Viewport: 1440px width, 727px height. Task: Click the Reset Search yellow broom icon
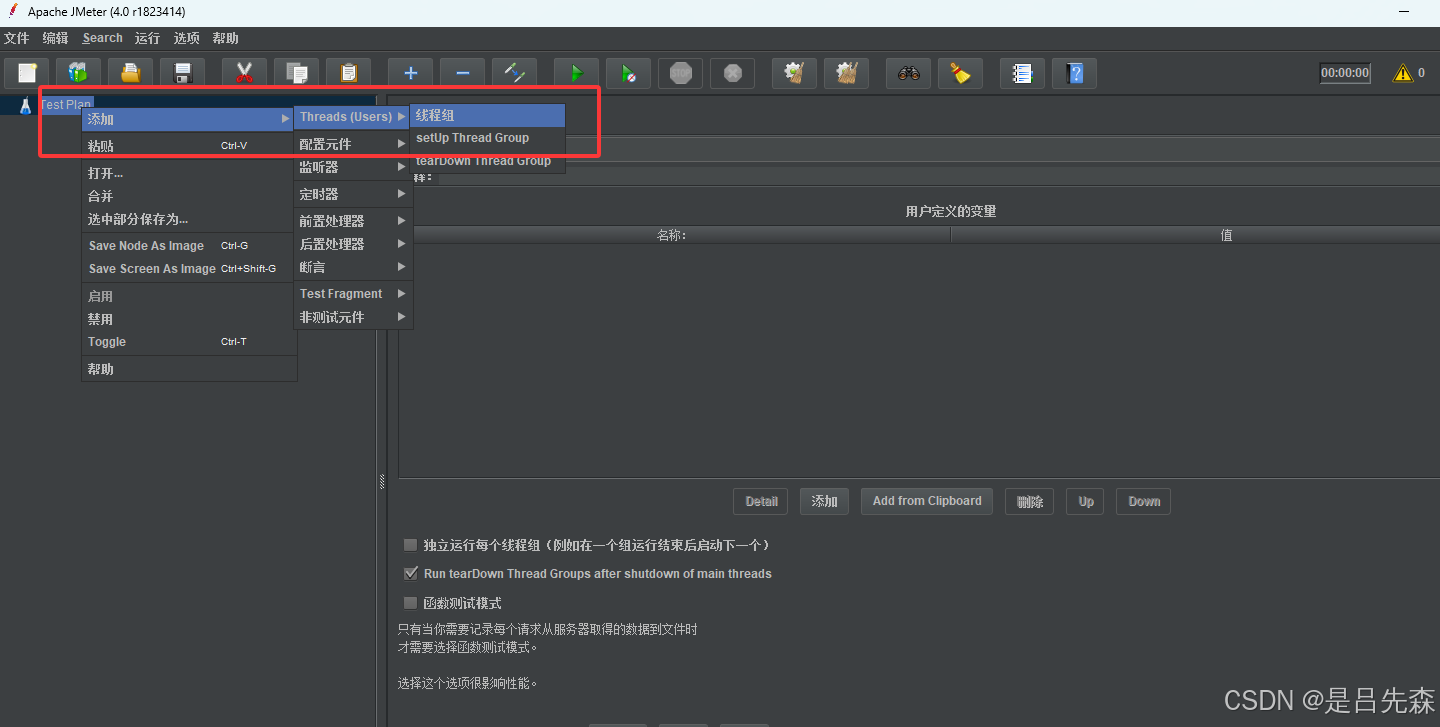pyautogui.click(x=960, y=73)
